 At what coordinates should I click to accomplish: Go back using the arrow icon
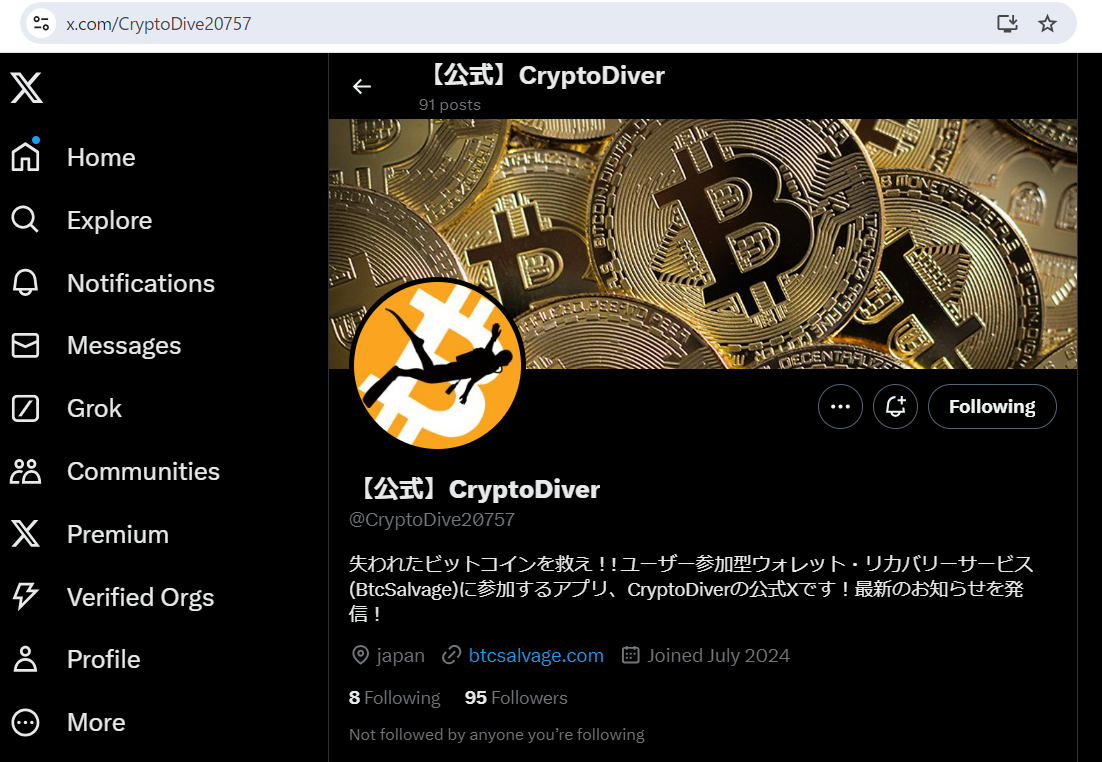pos(362,86)
